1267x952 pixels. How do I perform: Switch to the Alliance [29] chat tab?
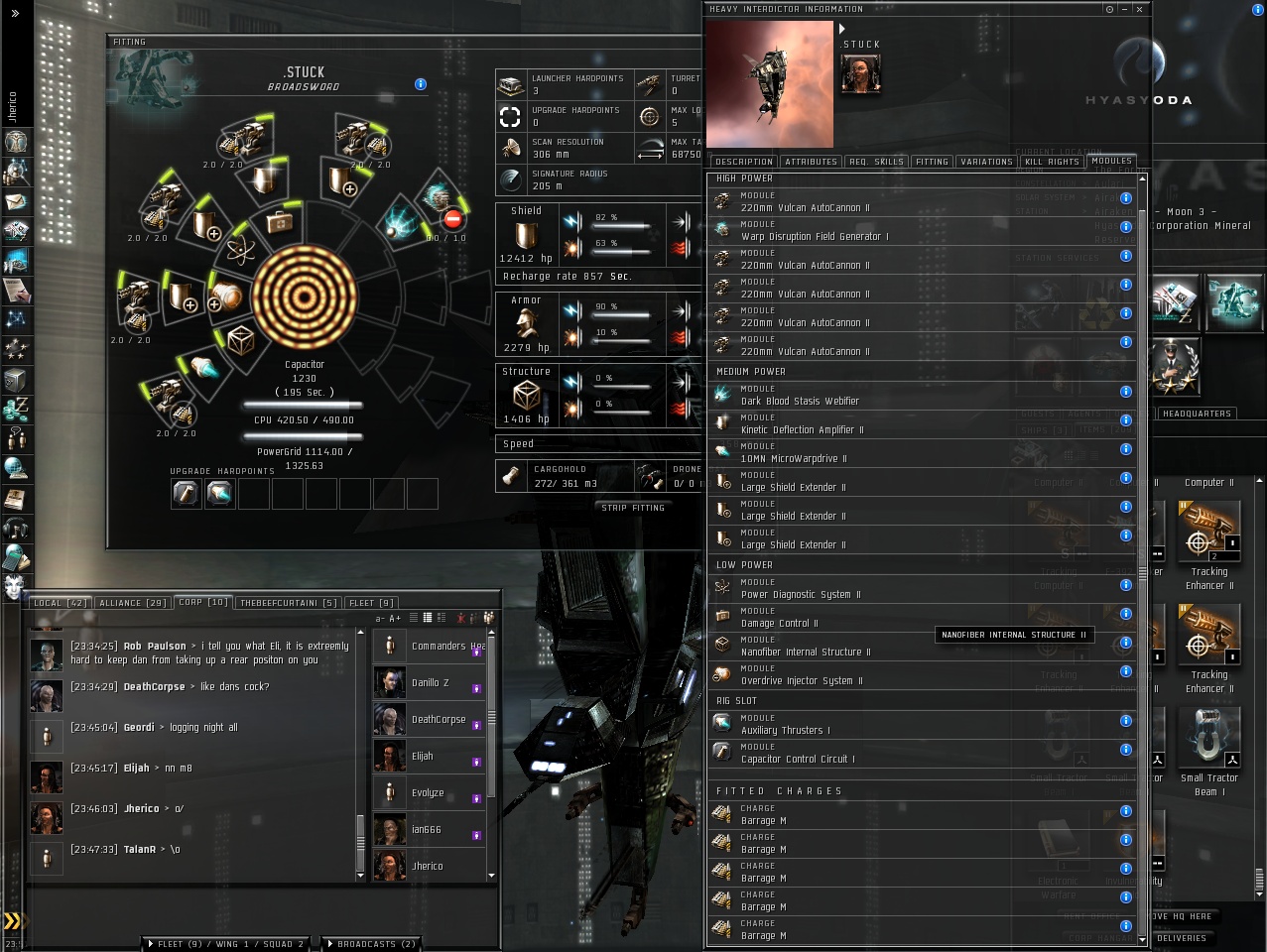coord(133,603)
